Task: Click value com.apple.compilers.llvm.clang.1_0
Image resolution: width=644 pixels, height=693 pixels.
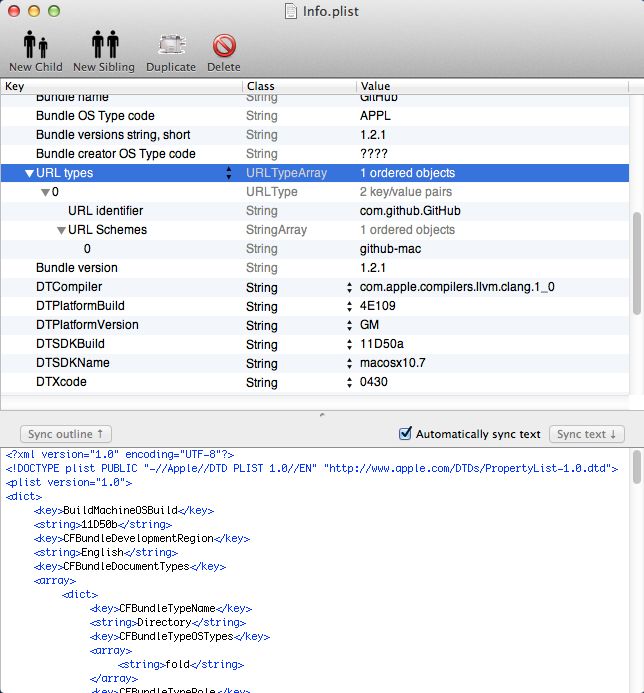Action: (x=457, y=287)
